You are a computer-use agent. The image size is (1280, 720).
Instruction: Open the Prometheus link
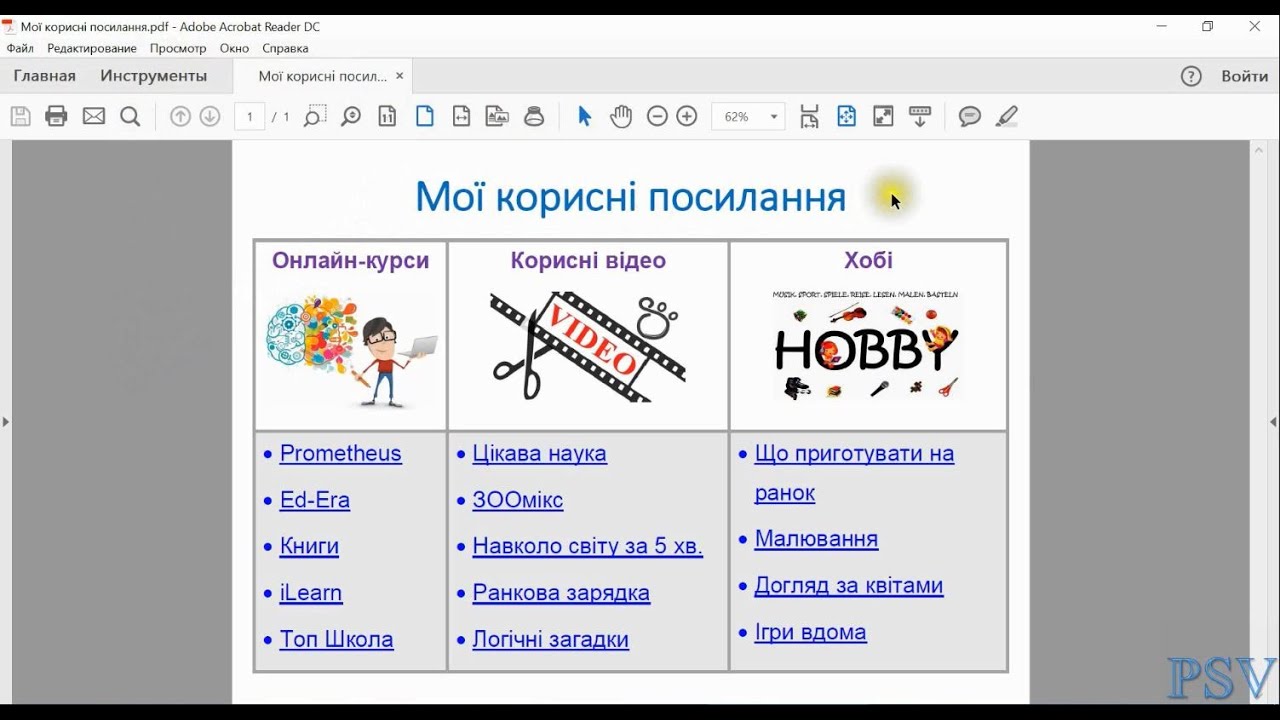coord(340,453)
